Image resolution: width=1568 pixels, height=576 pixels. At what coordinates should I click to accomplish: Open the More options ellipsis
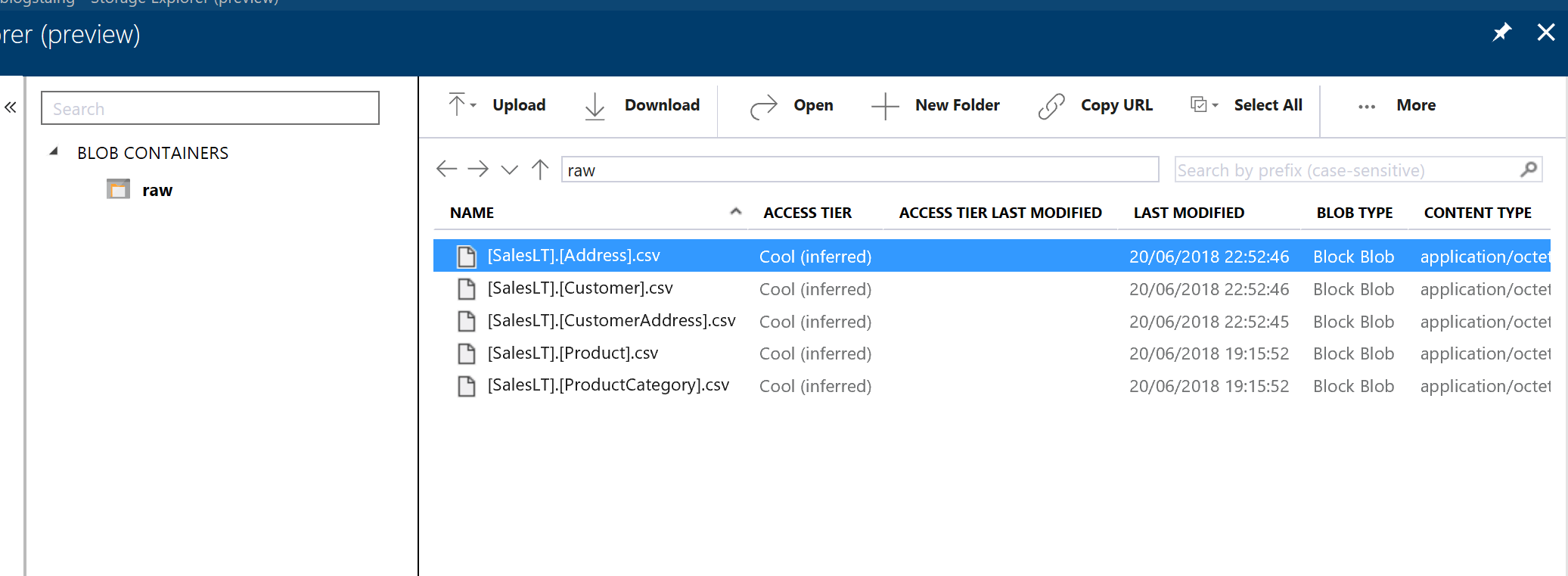tap(1367, 107)
